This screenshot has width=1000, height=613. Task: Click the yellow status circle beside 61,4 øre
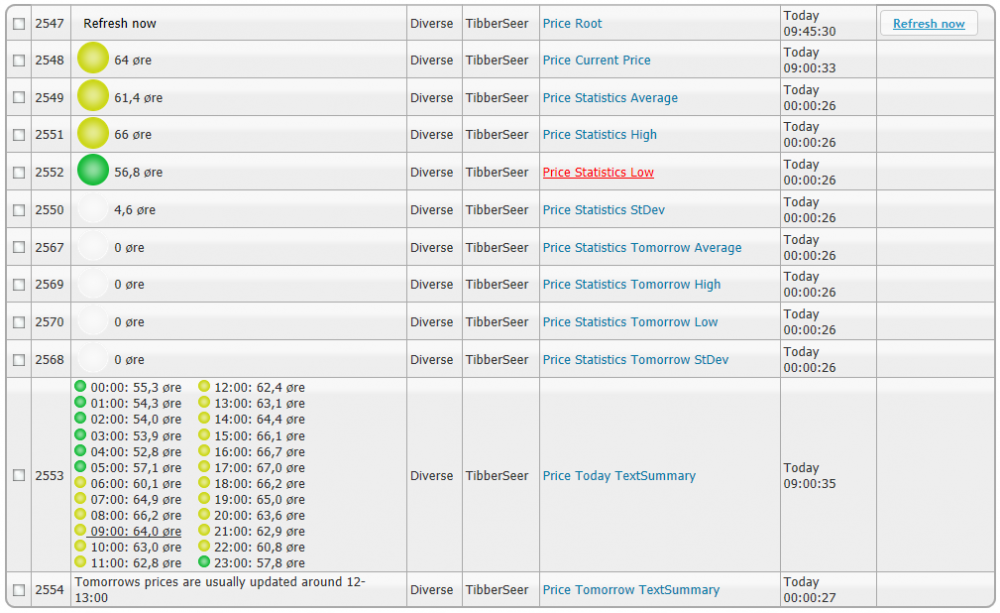tap(92, 97)
